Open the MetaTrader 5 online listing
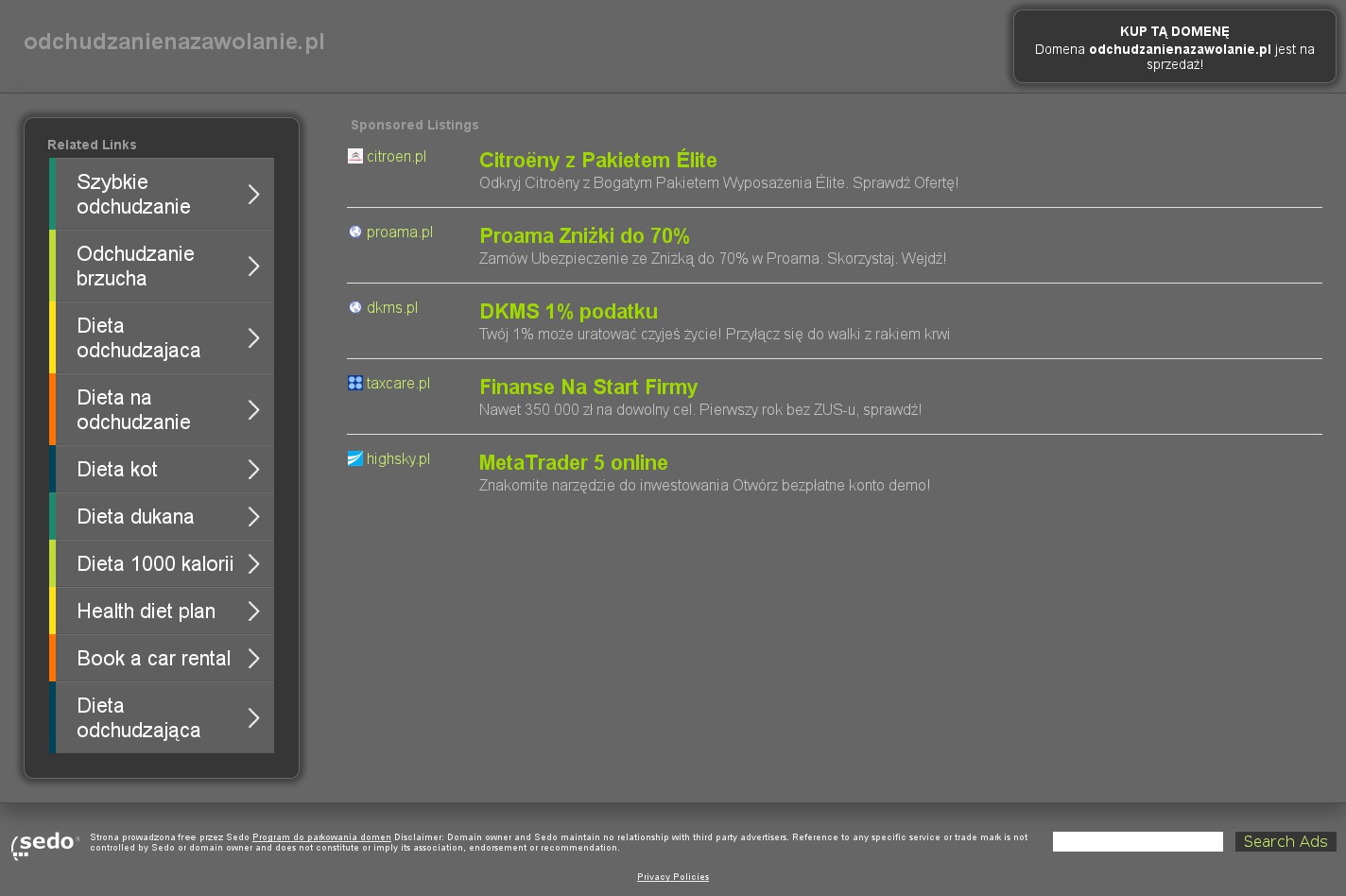 point(573,462)
